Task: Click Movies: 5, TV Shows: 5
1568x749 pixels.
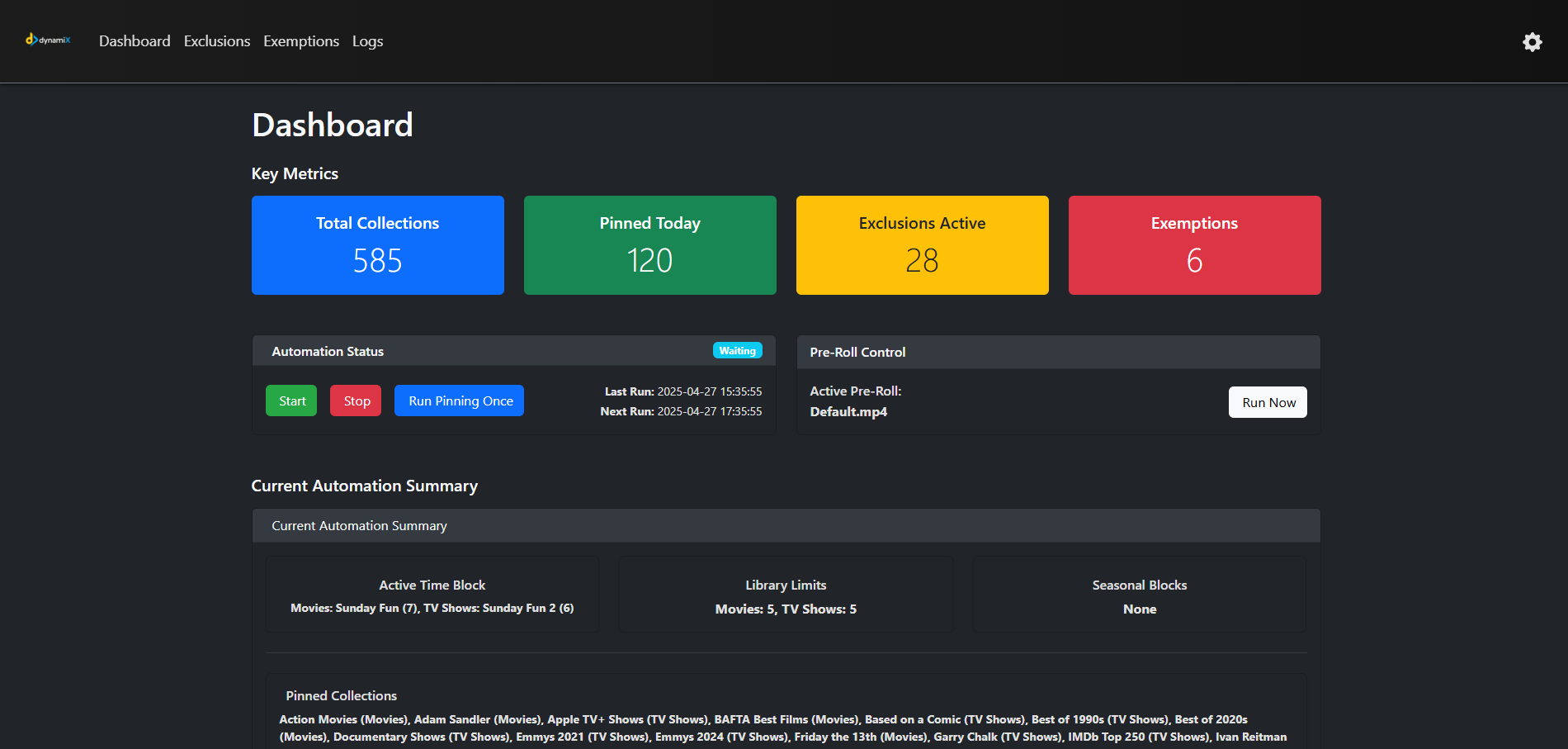Action: pyautogui.click(x=786, y=609)
